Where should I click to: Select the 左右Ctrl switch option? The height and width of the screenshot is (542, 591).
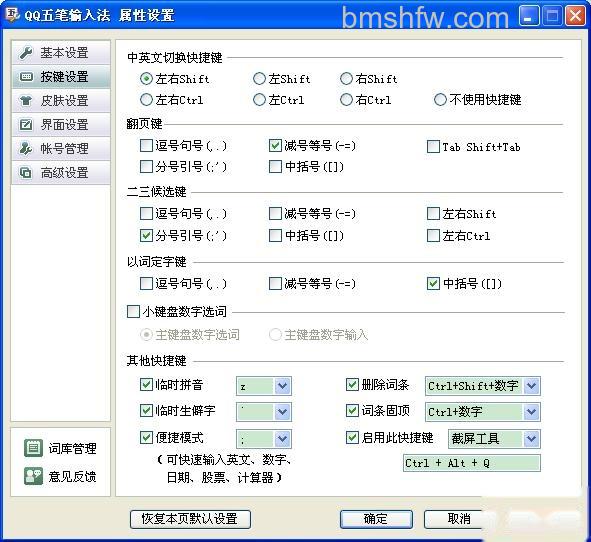tap(146, 100)
